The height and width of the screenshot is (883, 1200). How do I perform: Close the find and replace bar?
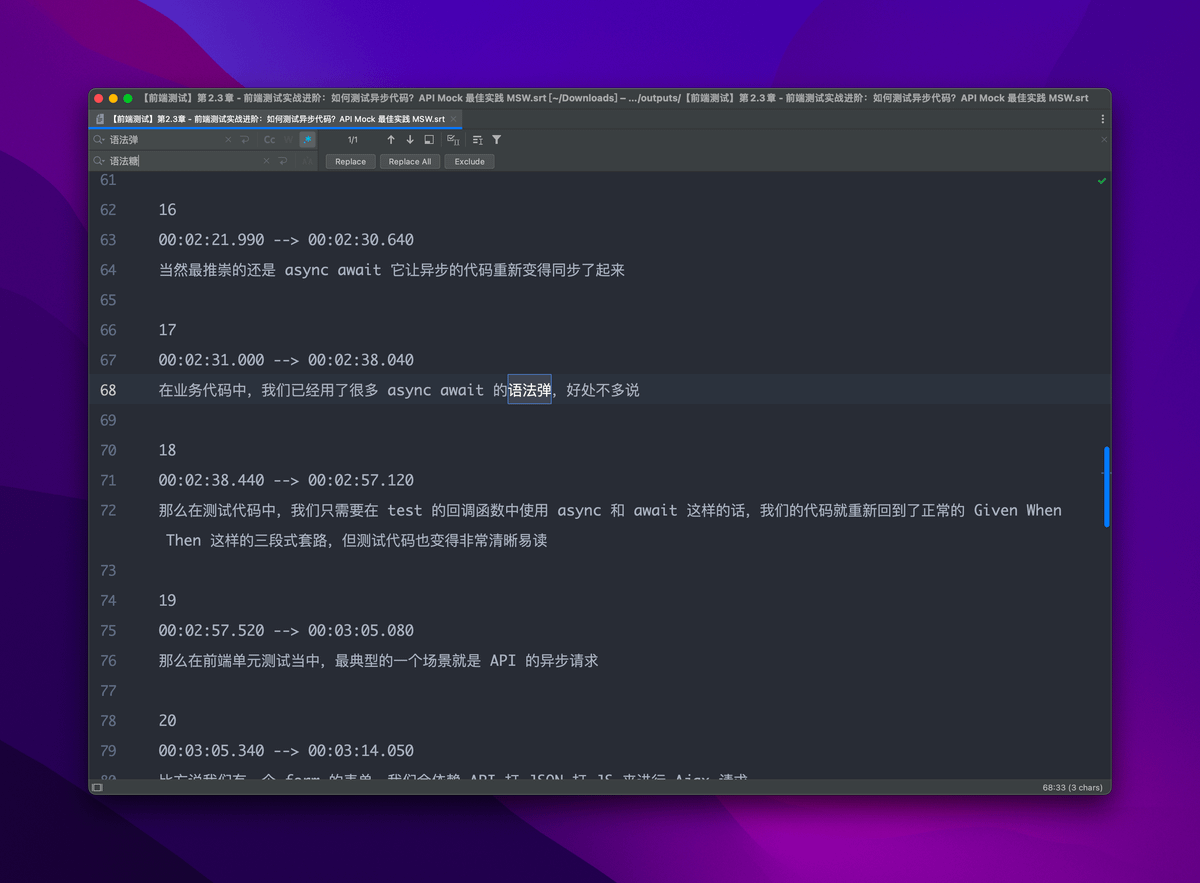pos(1104,140)
